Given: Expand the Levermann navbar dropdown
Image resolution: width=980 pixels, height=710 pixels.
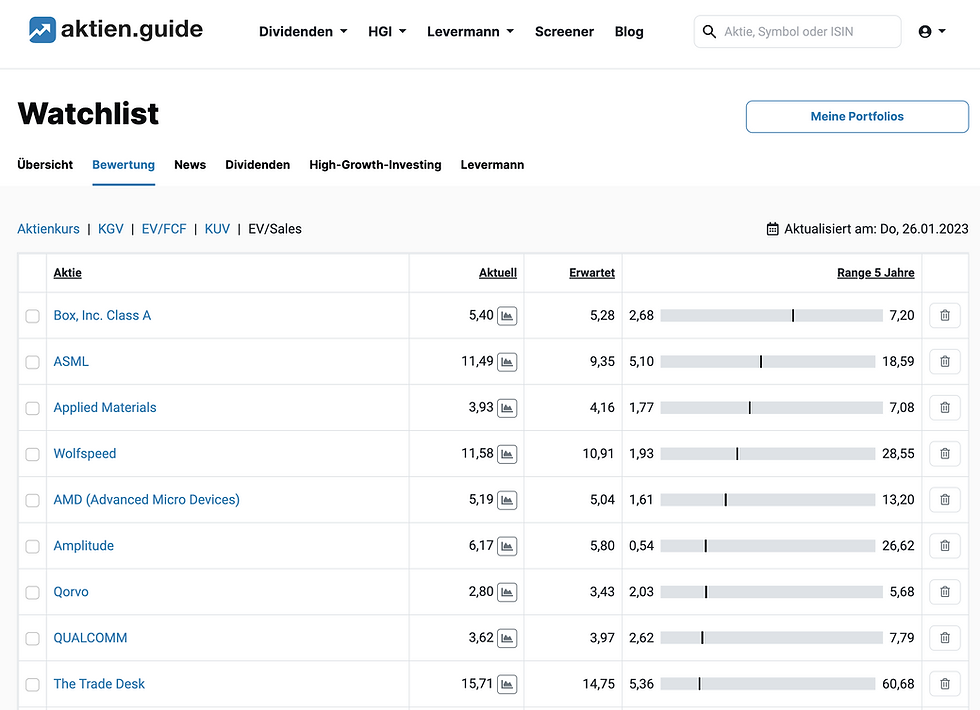Looking at the screenshot, I should tap(470, 31).
